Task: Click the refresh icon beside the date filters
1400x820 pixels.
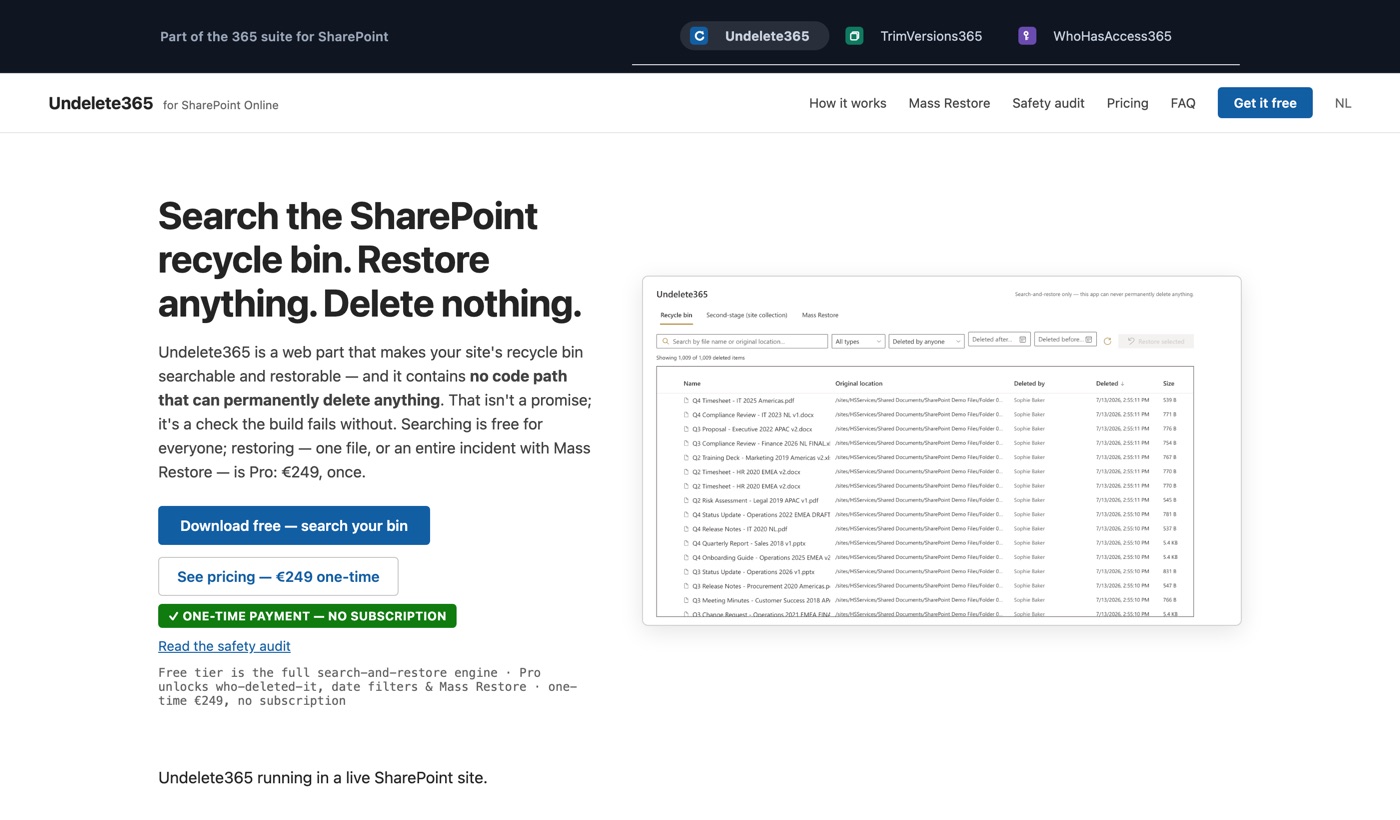Action: (1107, 341)
